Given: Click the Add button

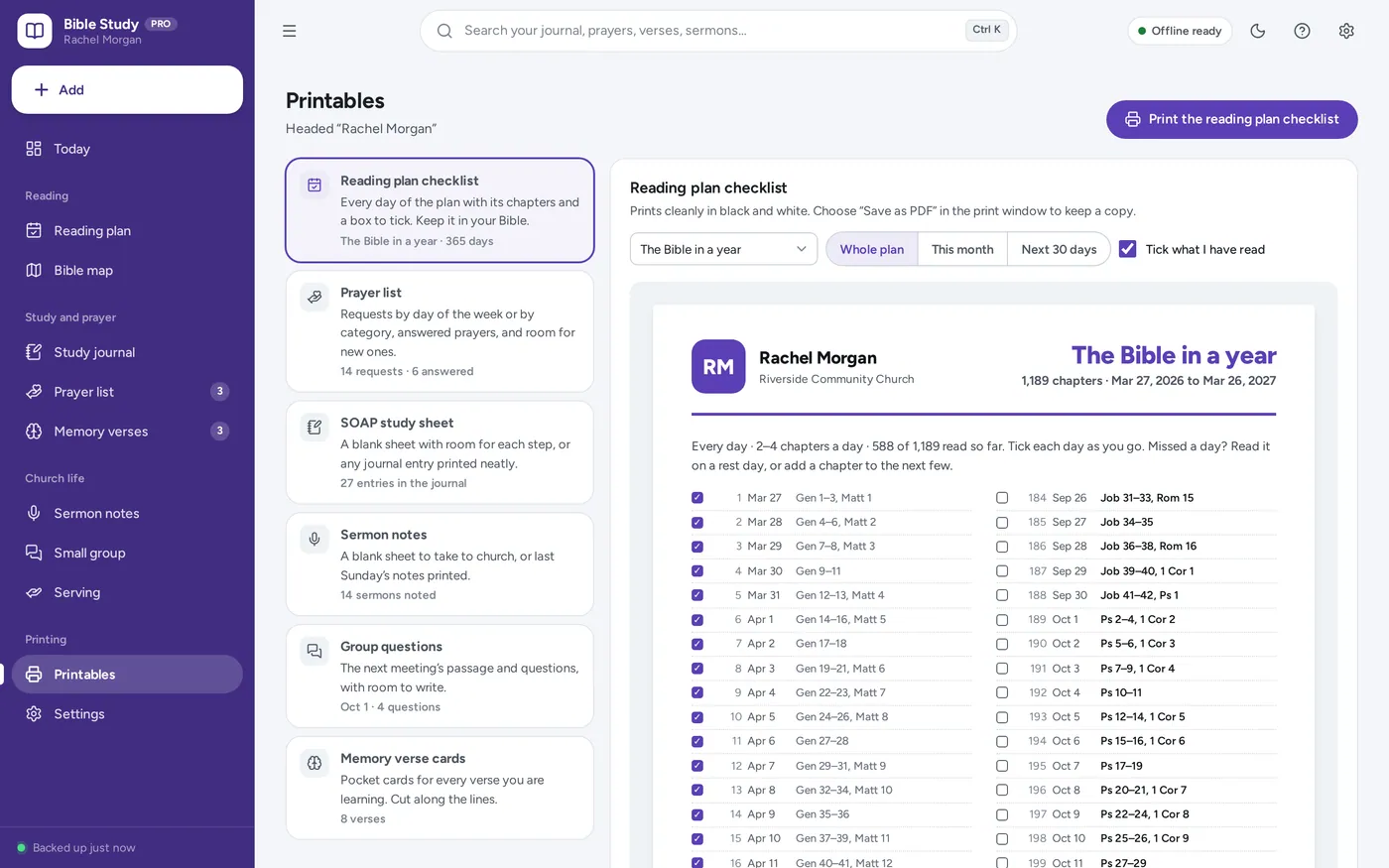Looking at the screenshot, I should coord(127,89).
